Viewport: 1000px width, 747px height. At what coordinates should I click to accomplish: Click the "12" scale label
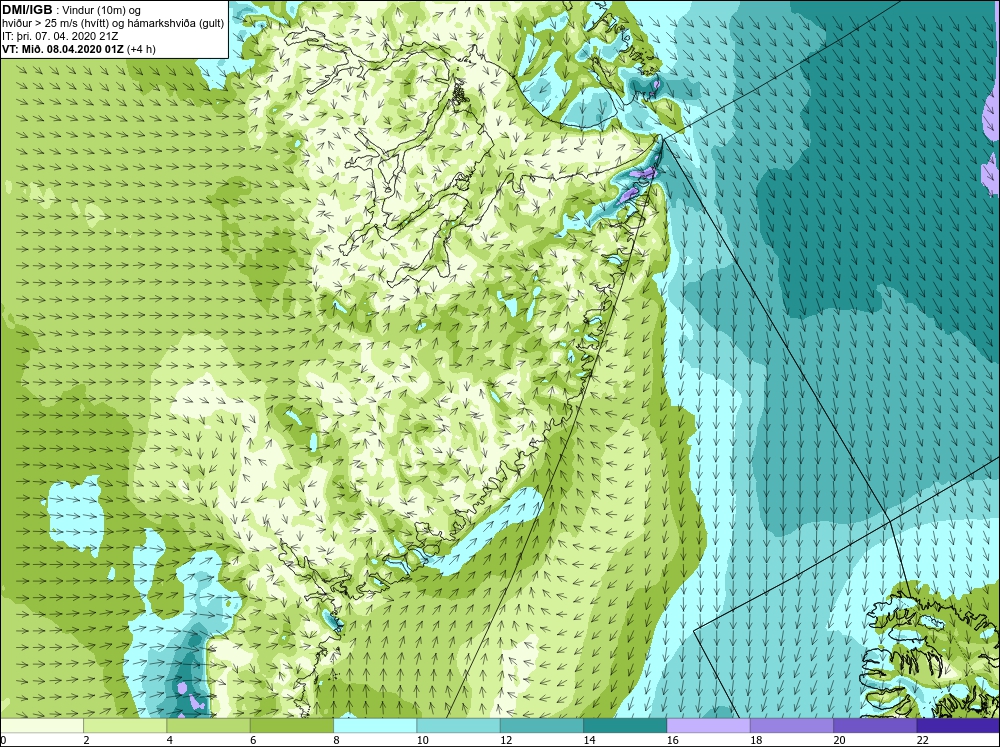coord(506,740)
